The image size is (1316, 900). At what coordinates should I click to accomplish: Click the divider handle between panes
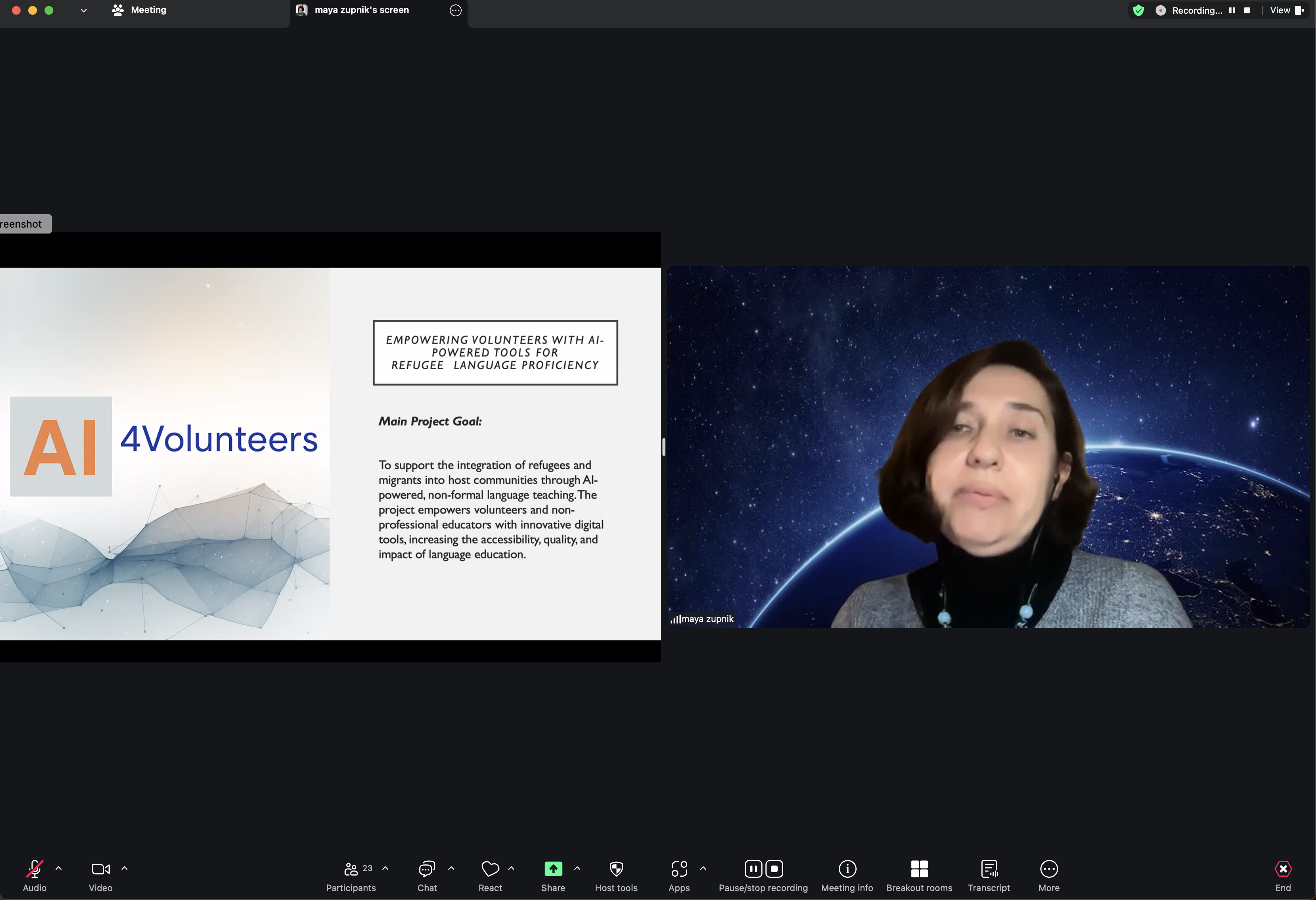tap(664, 447)
